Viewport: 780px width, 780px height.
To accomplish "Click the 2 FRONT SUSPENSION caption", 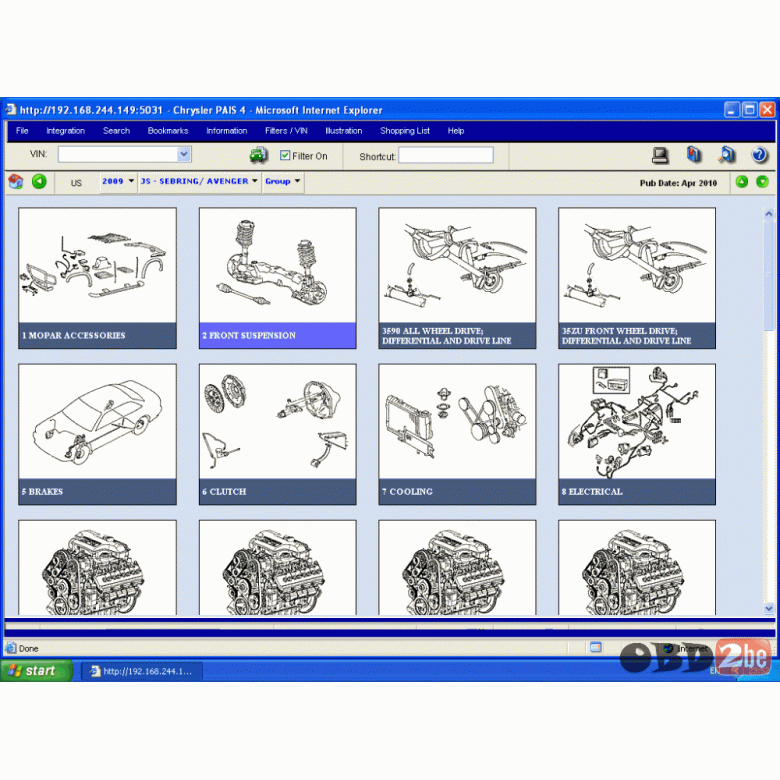I will pos(278,335).
